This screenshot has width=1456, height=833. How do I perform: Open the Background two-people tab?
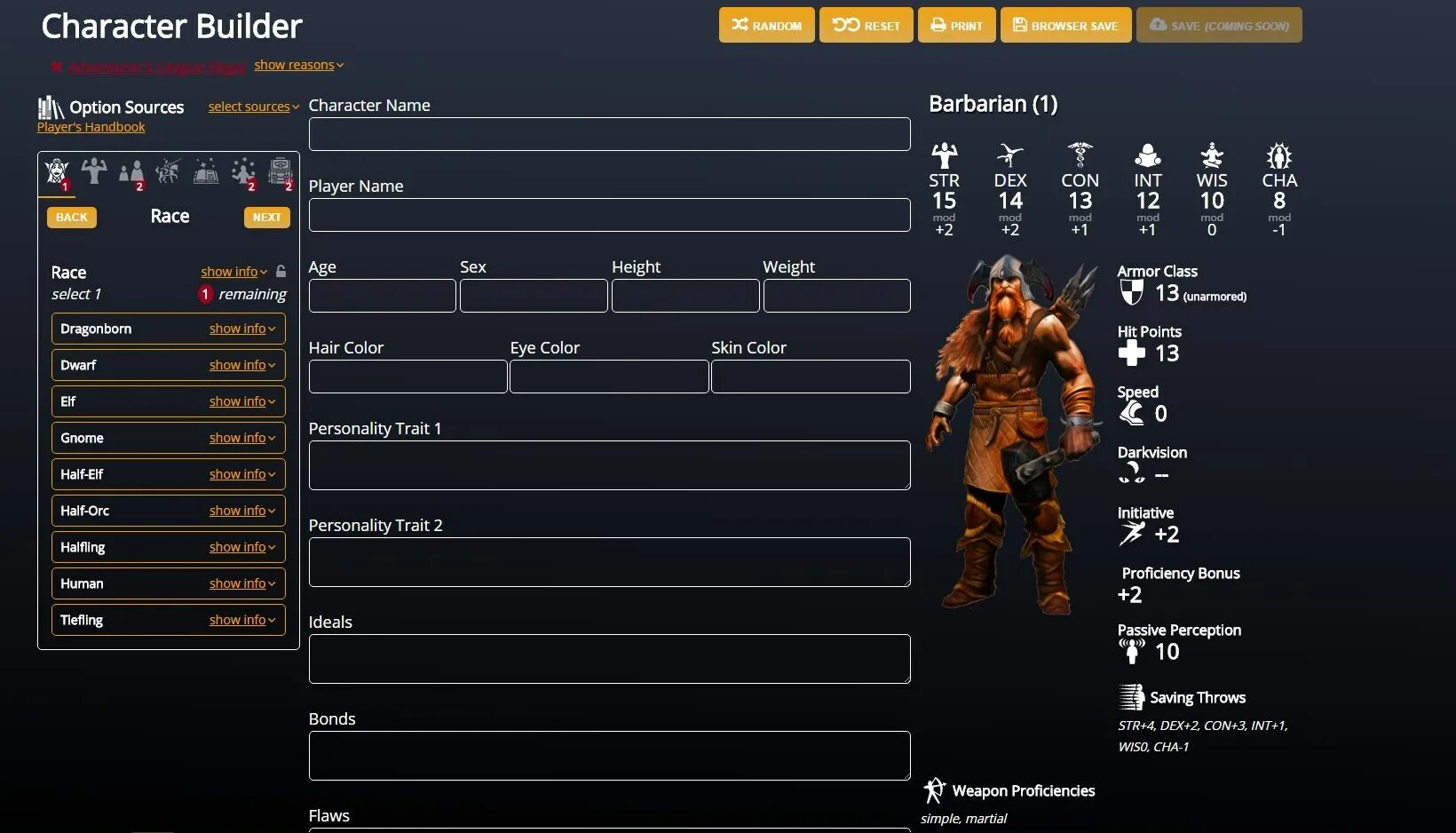coord(131,171)
